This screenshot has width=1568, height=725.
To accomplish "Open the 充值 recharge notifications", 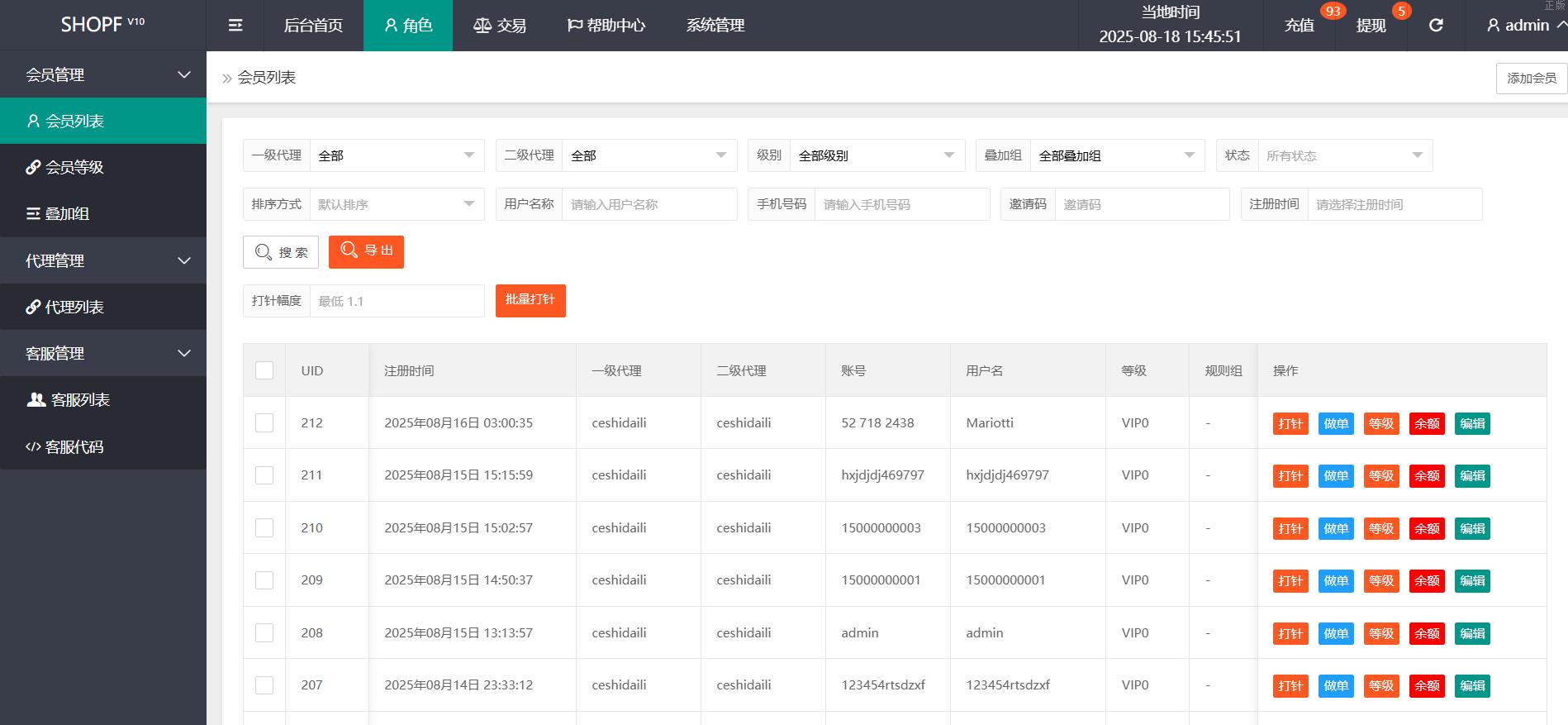I will pos(1300,26).
